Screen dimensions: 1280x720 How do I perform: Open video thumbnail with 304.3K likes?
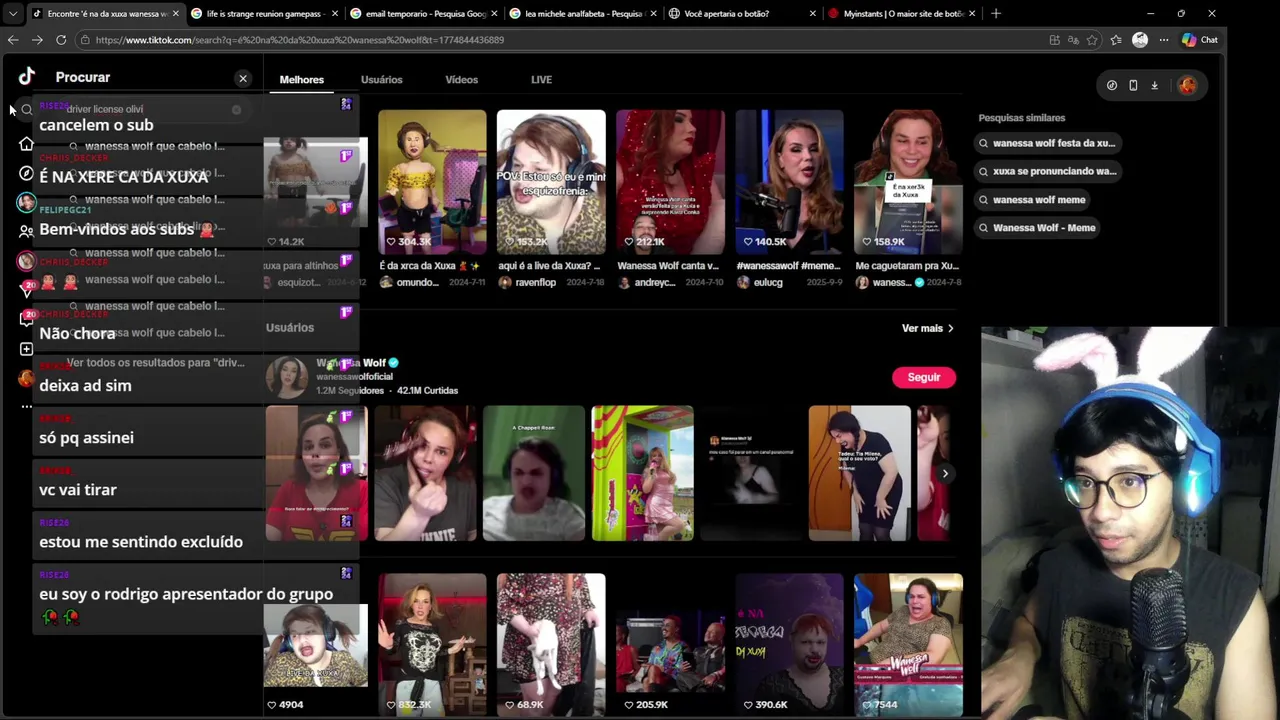432,182
